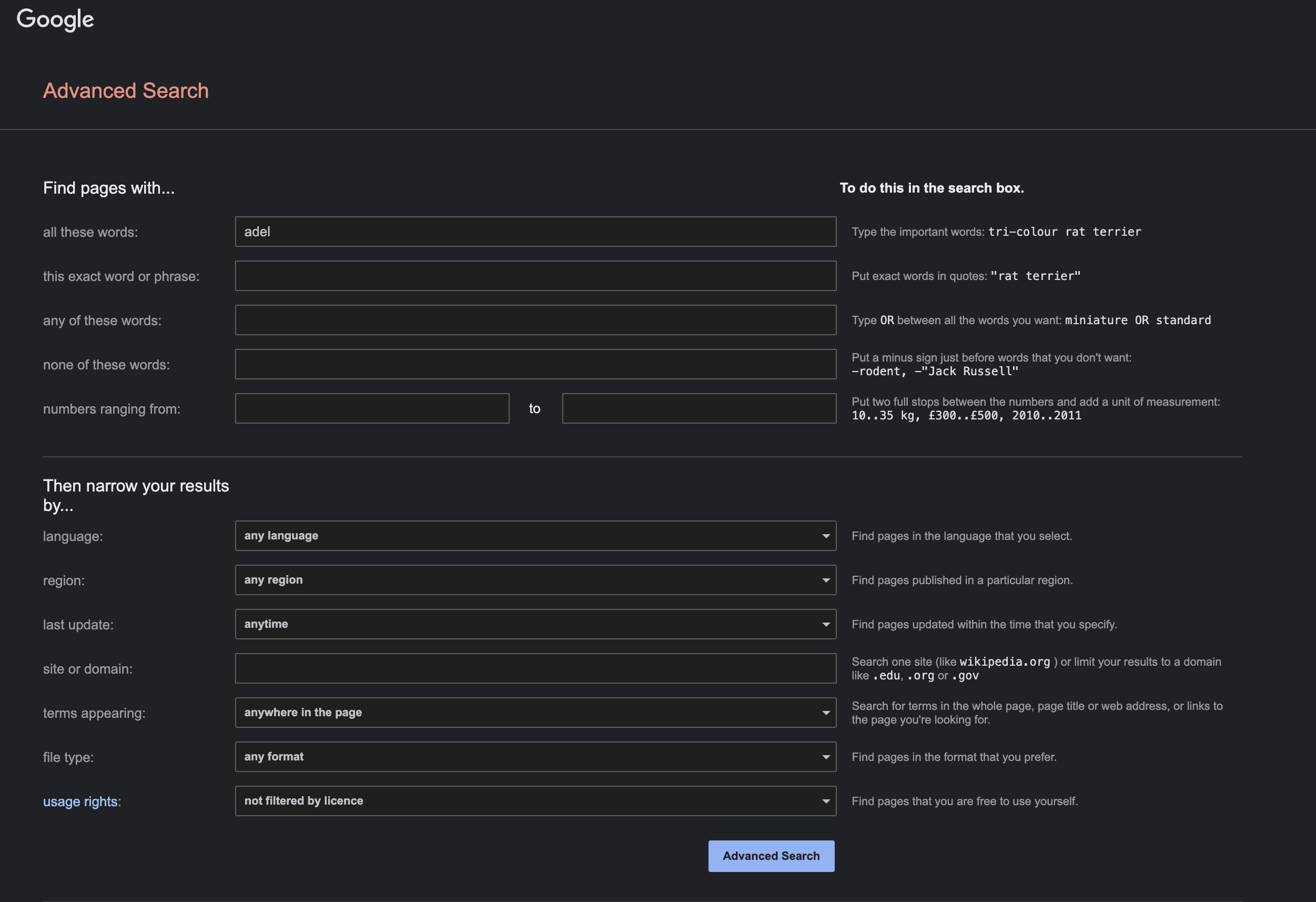Screen dimensions: 1316x902
Task: Focus the 'any of these words' input
Action: (535, 320)
